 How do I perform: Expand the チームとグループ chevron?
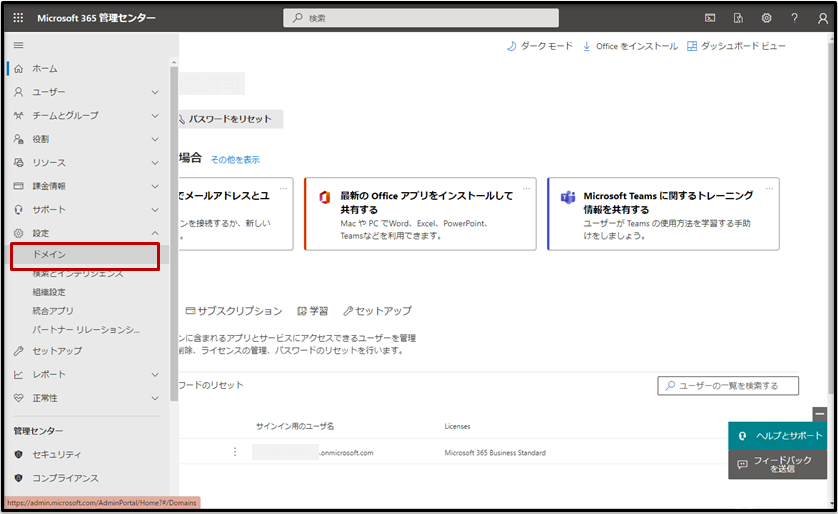point(155,116)
